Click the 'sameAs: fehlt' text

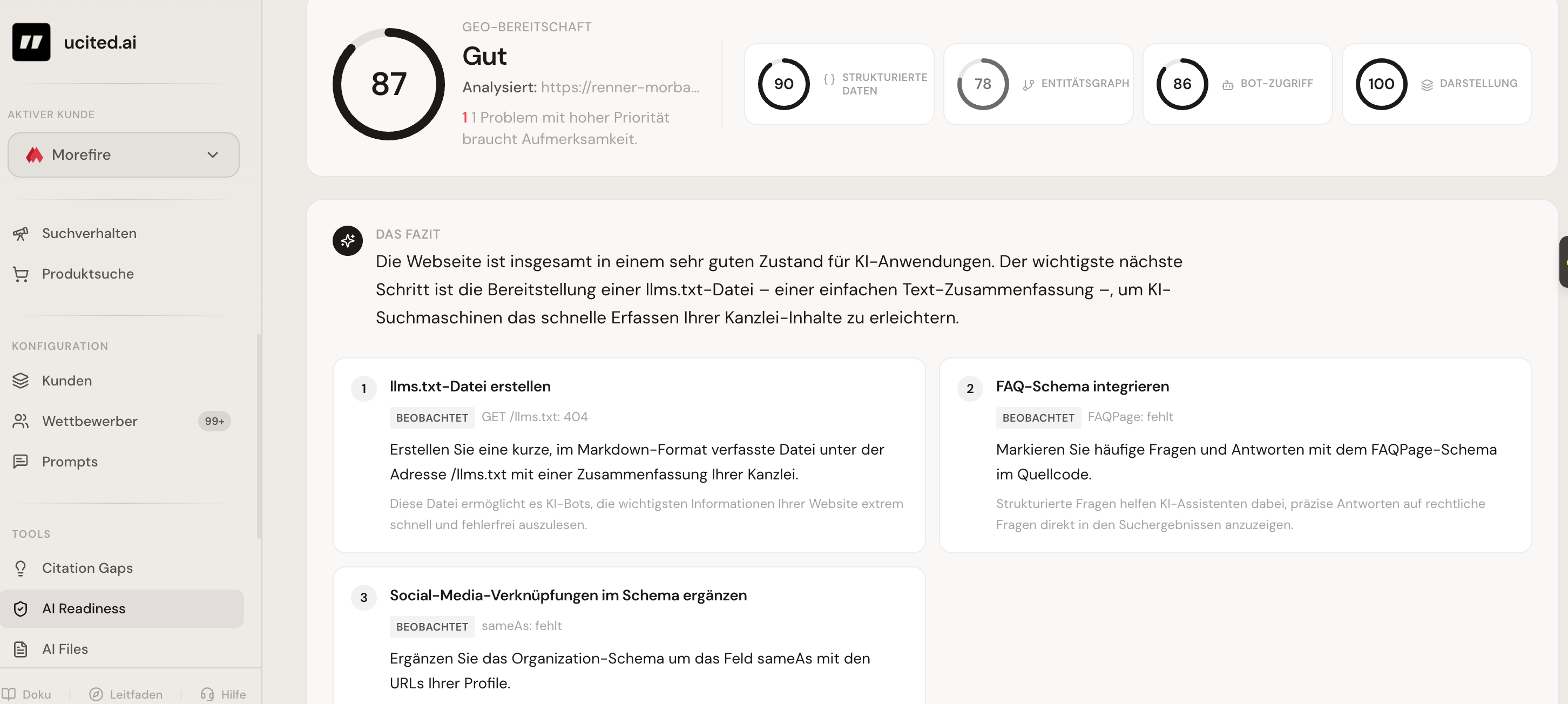point(522,626)
